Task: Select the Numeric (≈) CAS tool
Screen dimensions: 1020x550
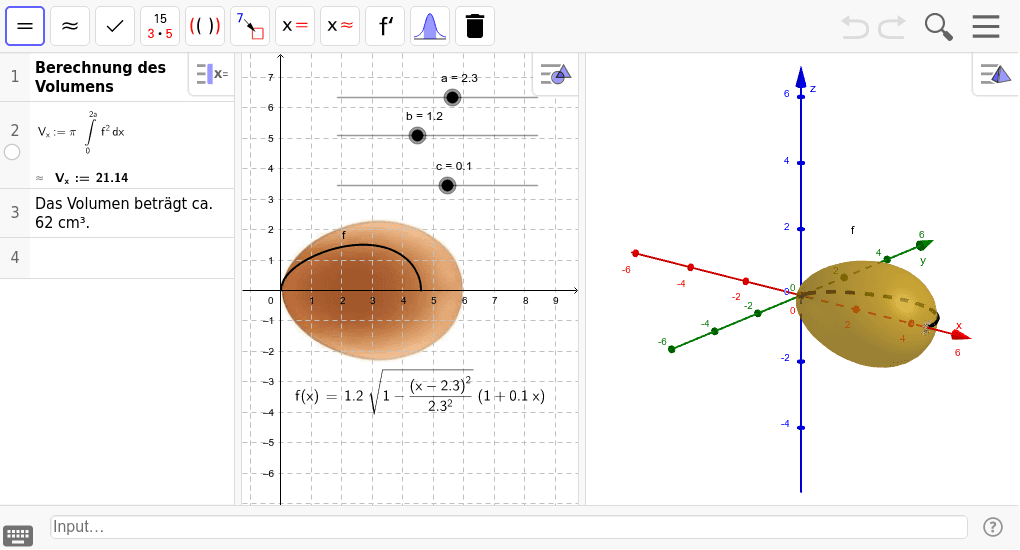Action: click(x=70, y=26)
